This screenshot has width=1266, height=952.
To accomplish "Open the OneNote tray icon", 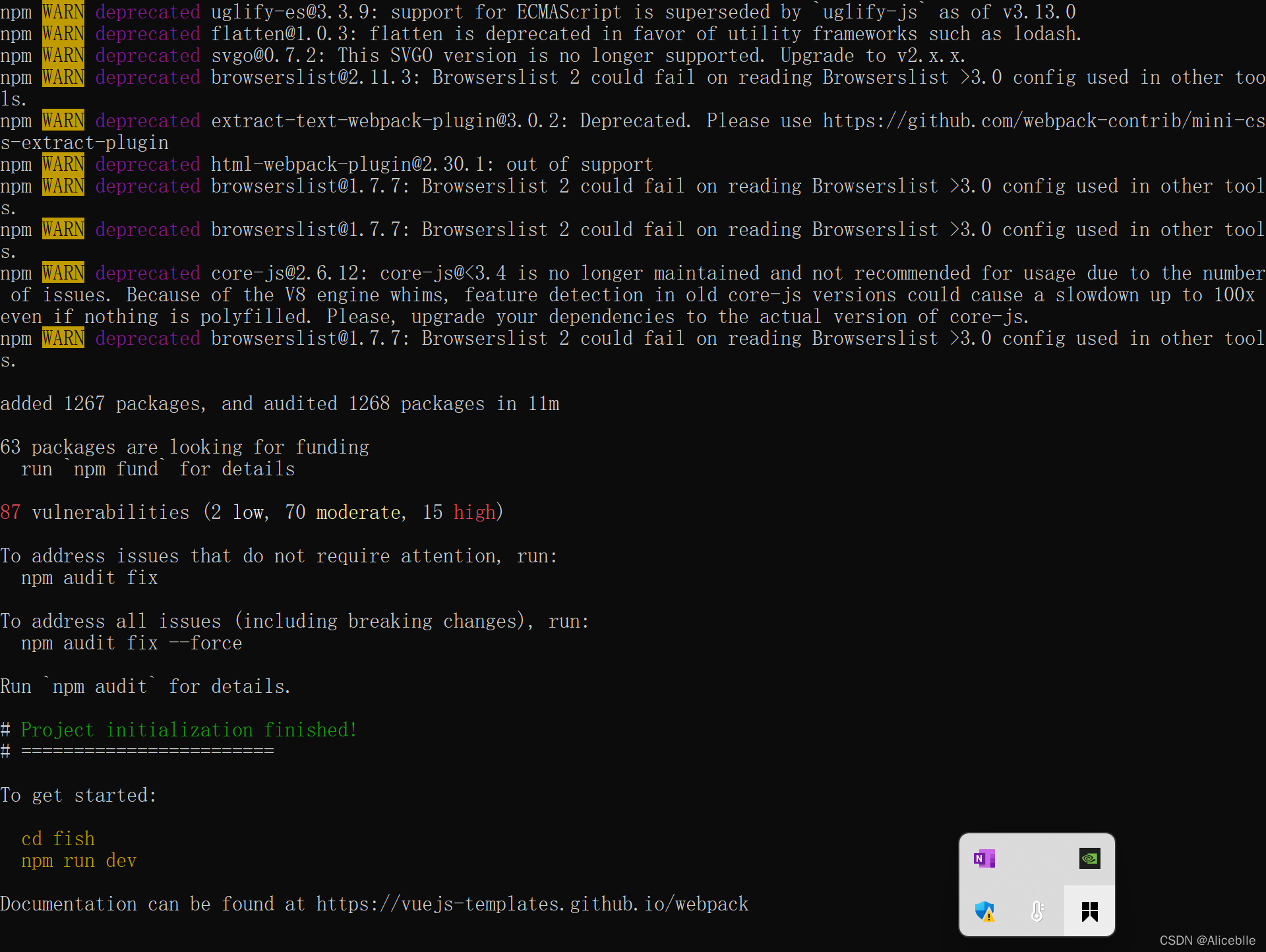I will [x=984, y=858].
